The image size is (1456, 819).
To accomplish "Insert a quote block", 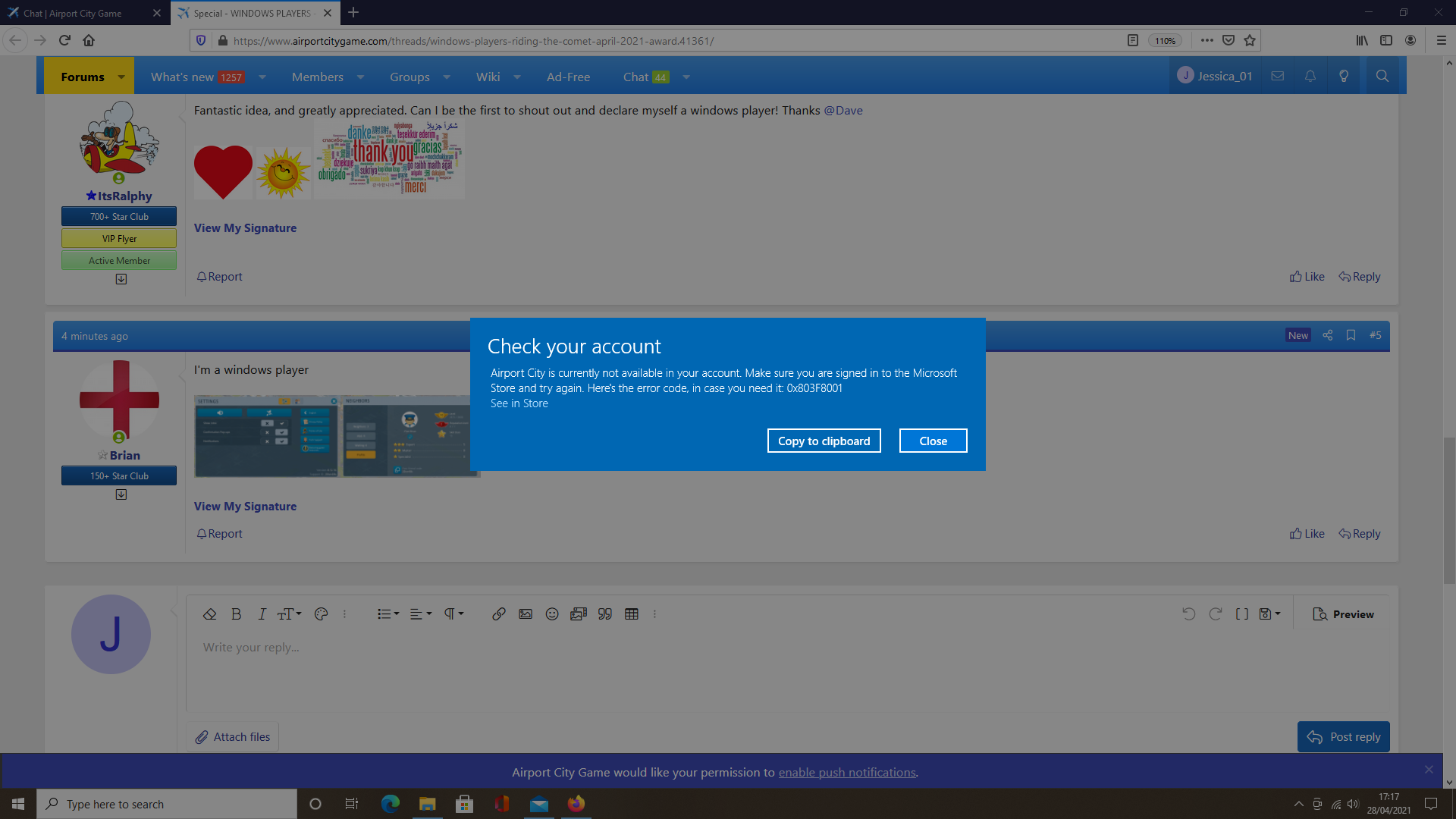I will (605, 614).
